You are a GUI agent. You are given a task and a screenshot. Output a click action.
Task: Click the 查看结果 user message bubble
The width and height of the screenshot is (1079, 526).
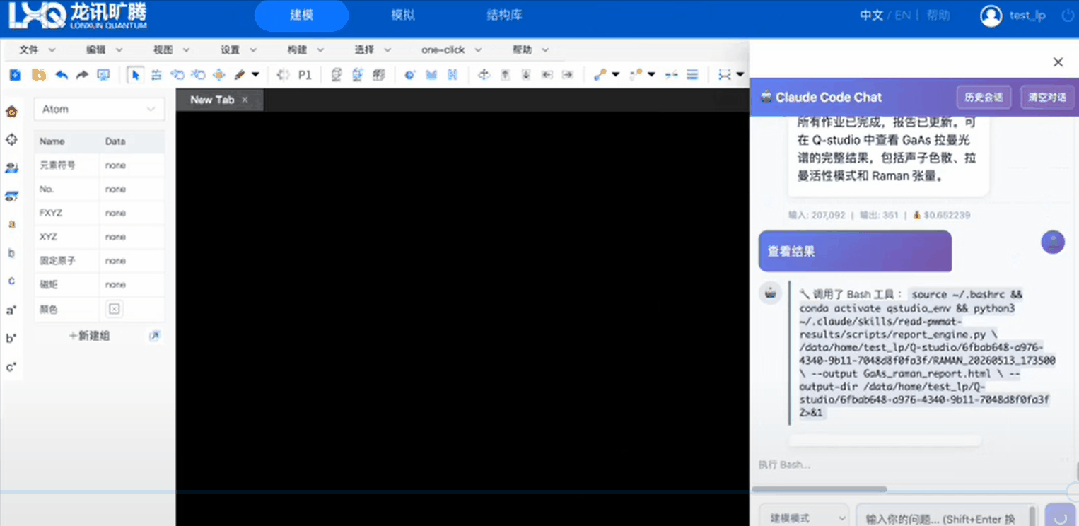coord(855,251)
